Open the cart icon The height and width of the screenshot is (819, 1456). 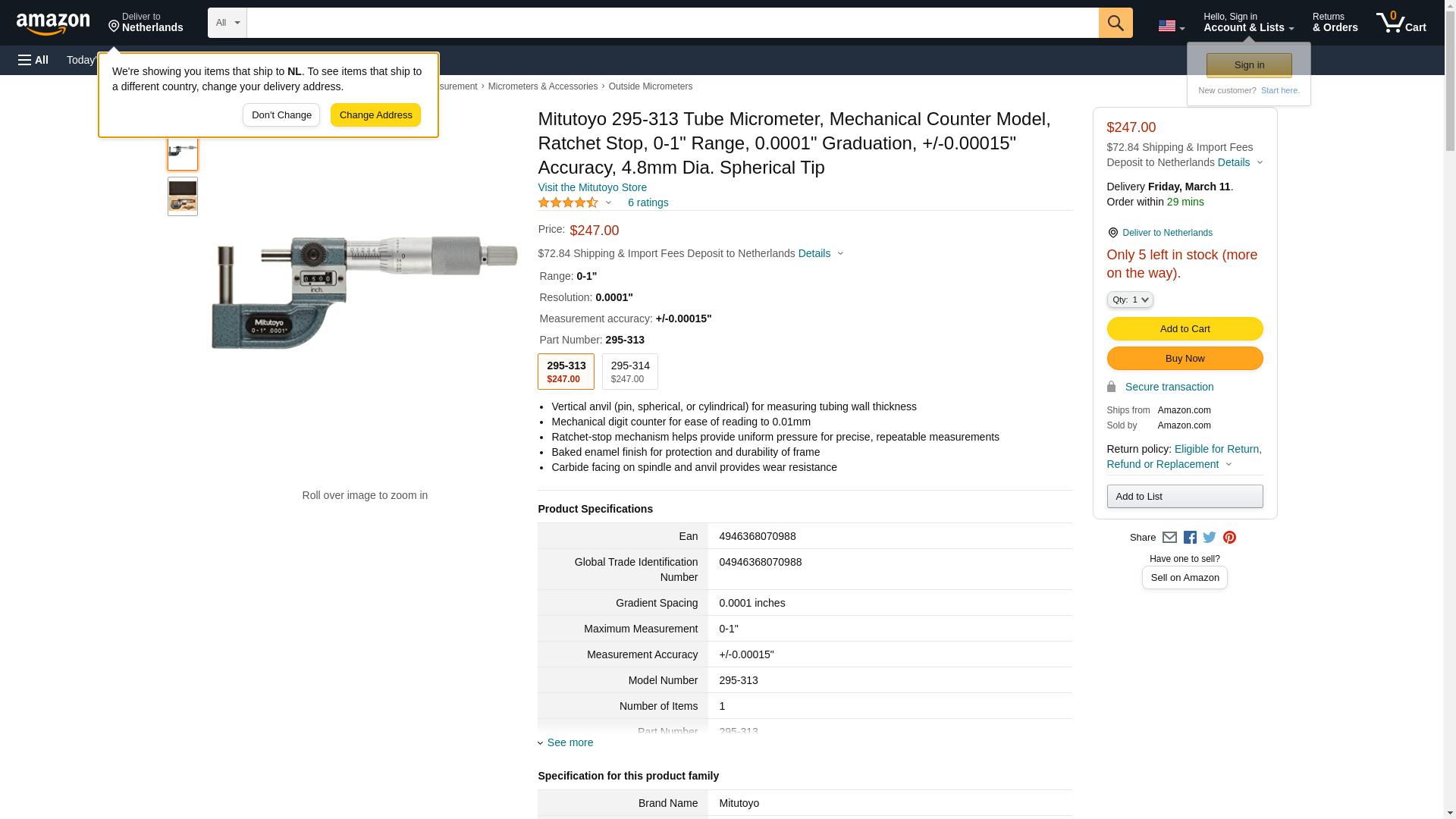point(1401,23)
